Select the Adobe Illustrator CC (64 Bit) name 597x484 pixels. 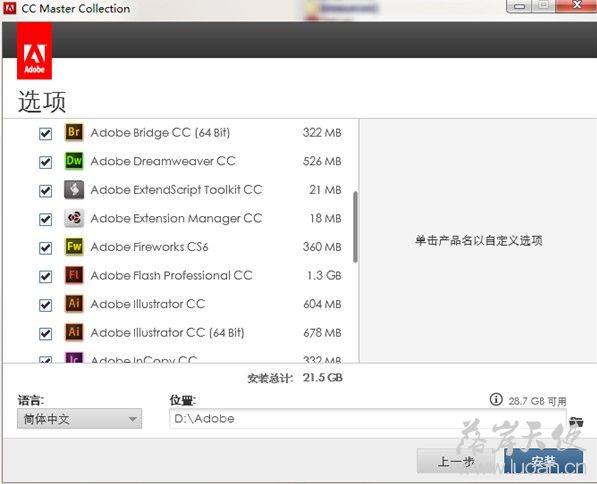click(168, 332)
